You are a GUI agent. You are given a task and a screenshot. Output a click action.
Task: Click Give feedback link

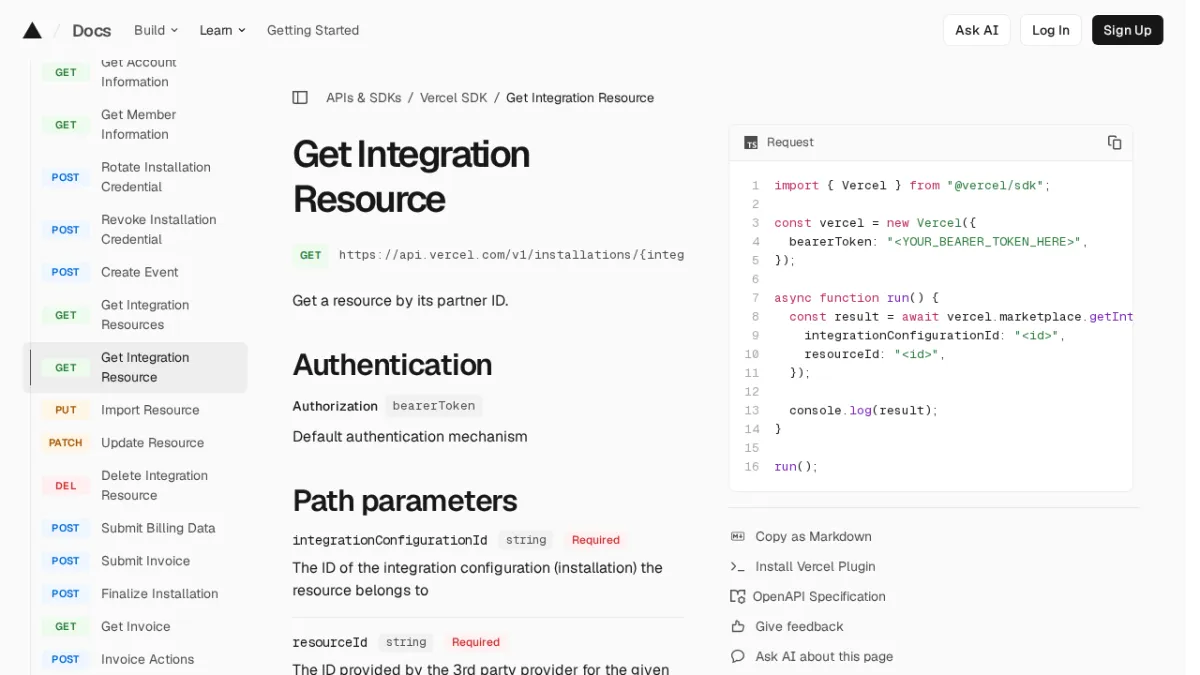(799, 627)
